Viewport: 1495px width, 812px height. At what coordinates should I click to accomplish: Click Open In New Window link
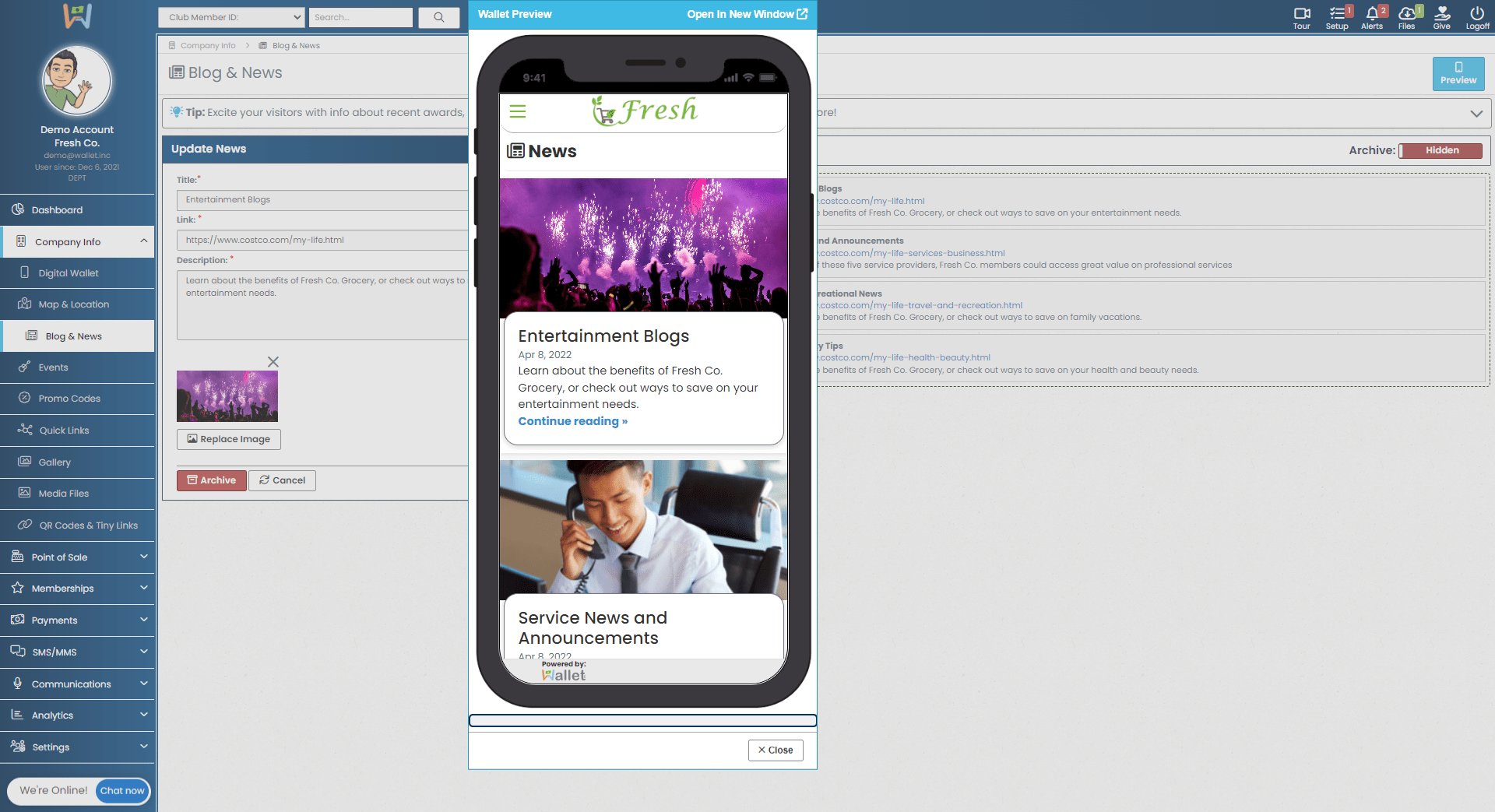point(747,14)
